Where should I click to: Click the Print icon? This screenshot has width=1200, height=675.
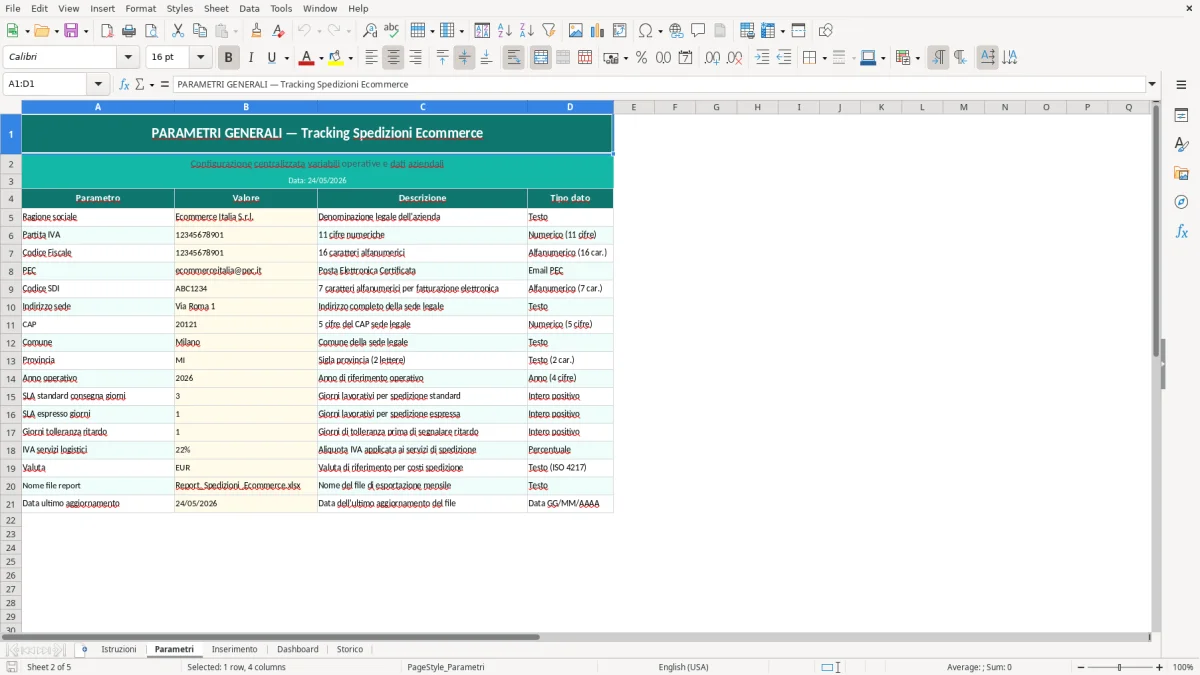(x=129, y=31)
